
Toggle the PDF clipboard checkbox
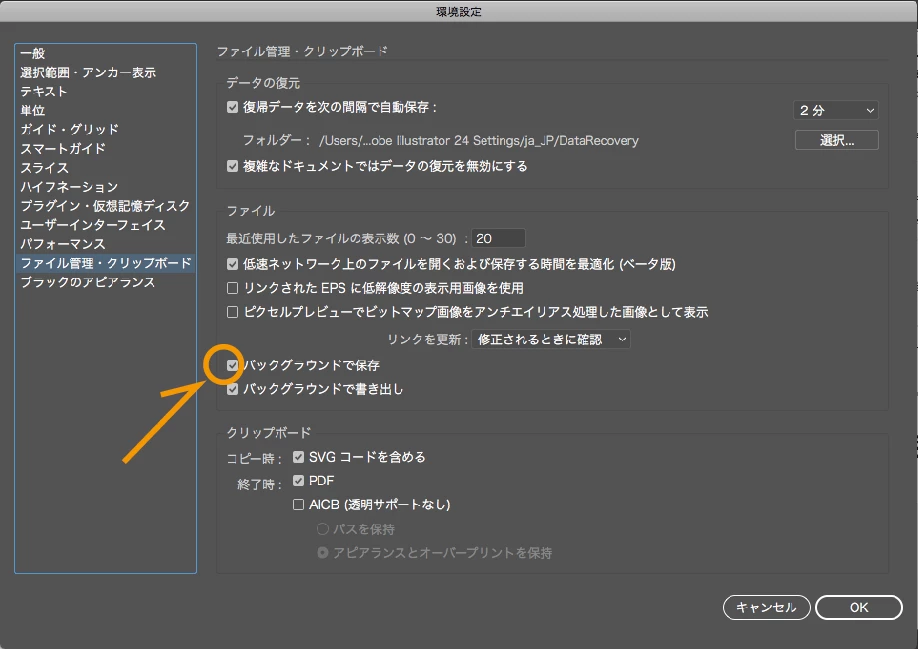pos(299,480)
